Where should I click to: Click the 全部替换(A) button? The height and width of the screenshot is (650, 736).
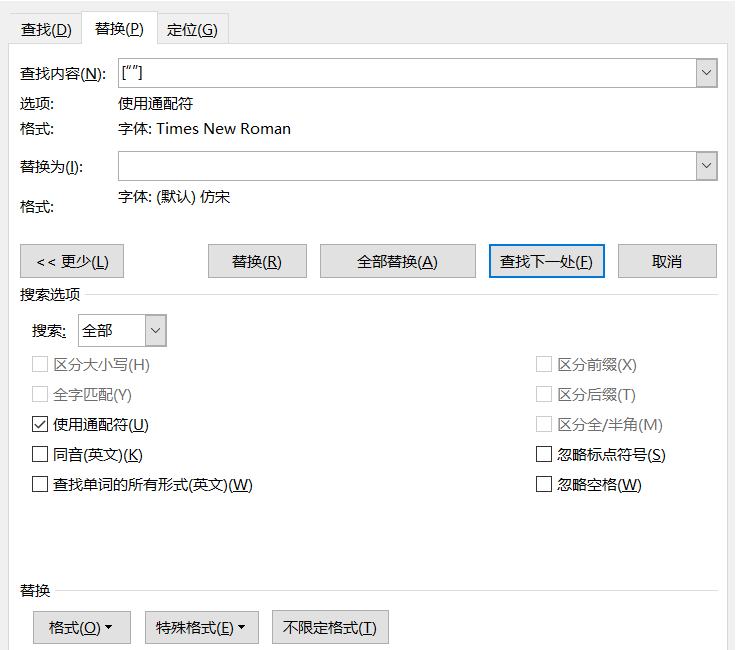(397, 261)
